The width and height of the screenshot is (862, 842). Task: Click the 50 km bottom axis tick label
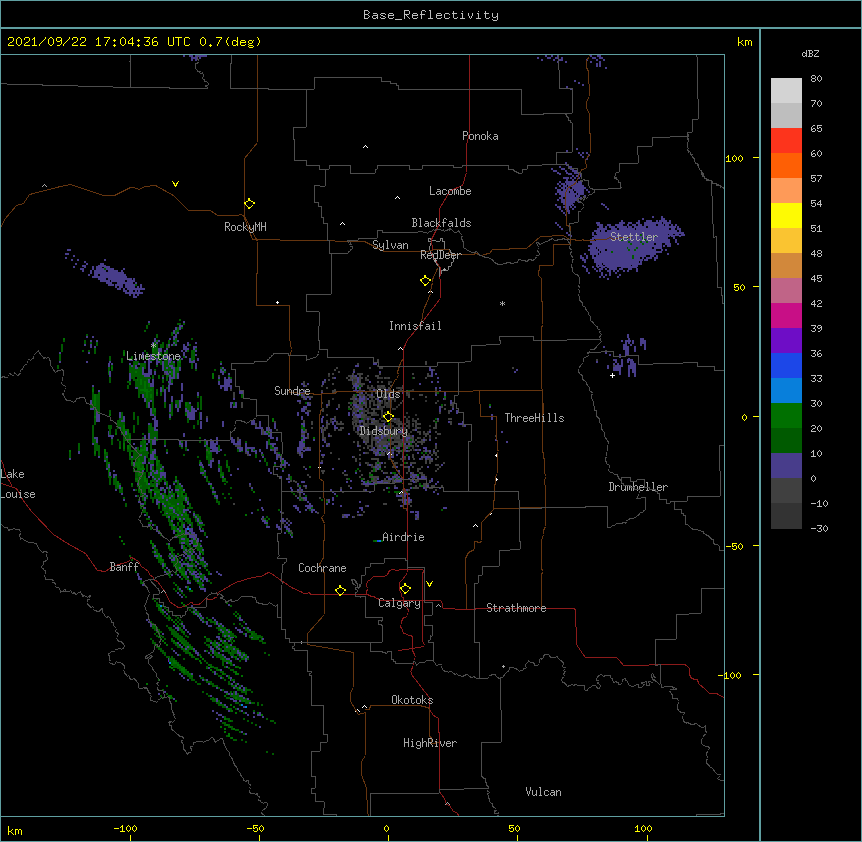pos(514,828)
